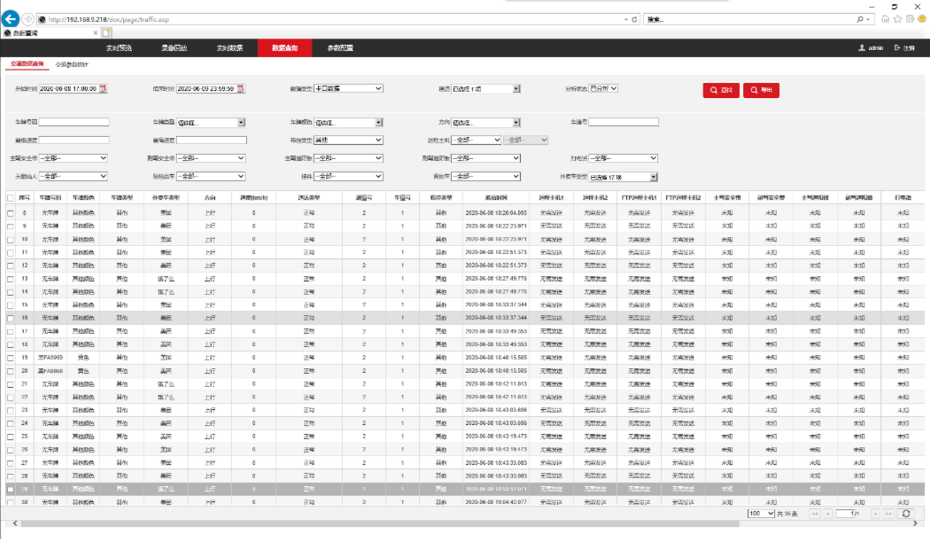Switch to the 参数配置 navigation tab
The width and height of the screenshot is (930, 539).
(339, 47)
